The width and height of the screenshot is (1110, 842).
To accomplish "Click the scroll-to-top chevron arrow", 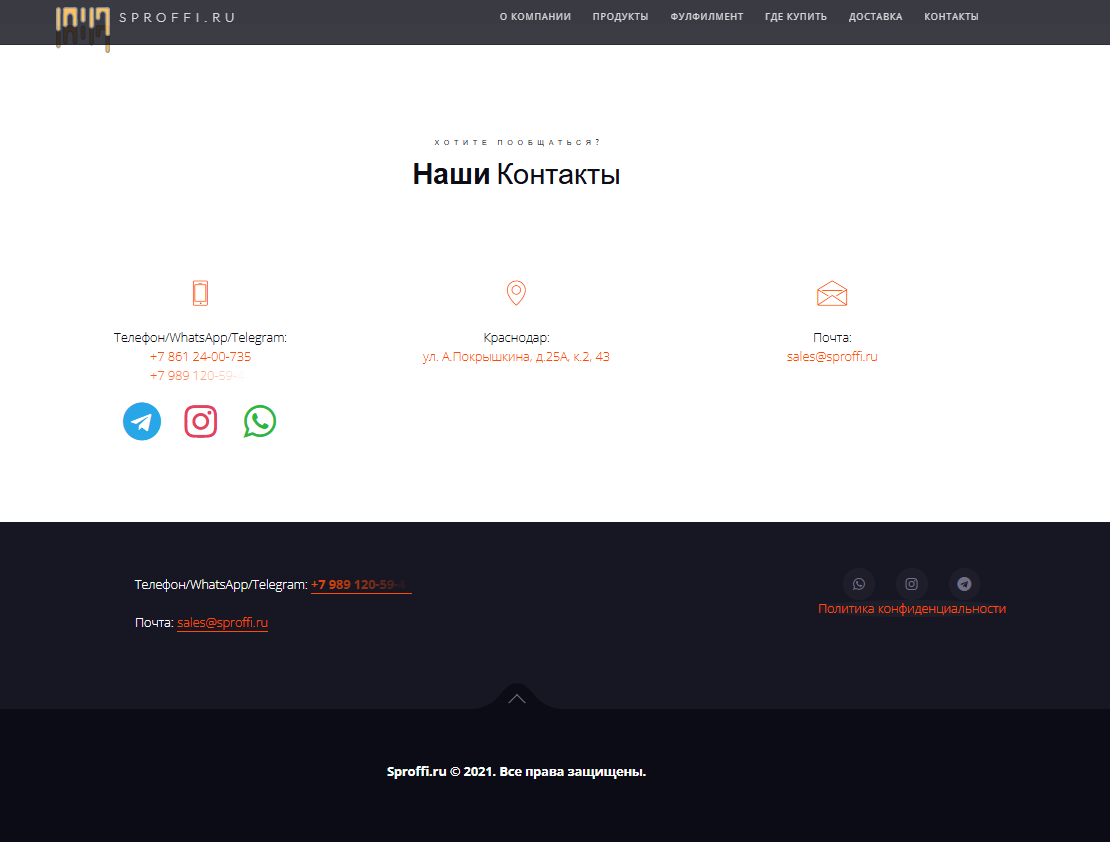I will tap(517, 698).
